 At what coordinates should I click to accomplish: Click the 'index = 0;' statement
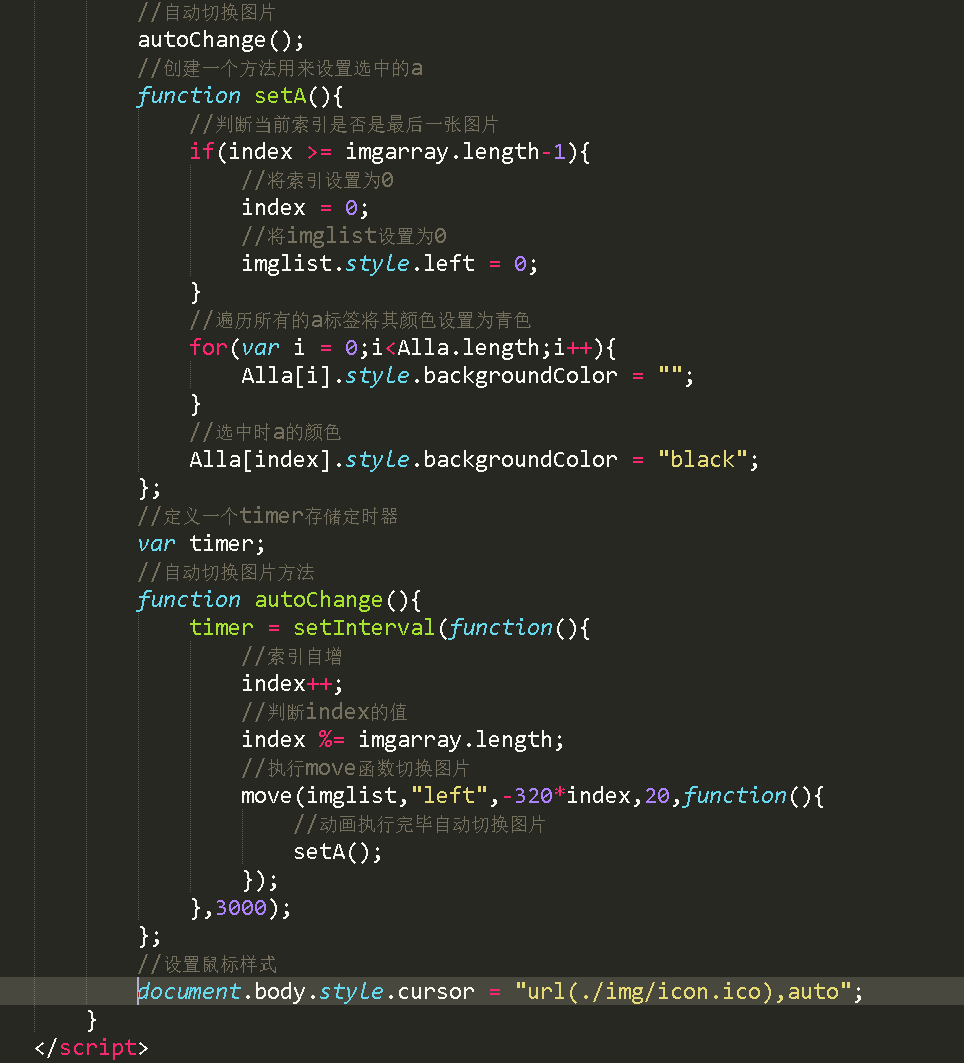(305, 208)
